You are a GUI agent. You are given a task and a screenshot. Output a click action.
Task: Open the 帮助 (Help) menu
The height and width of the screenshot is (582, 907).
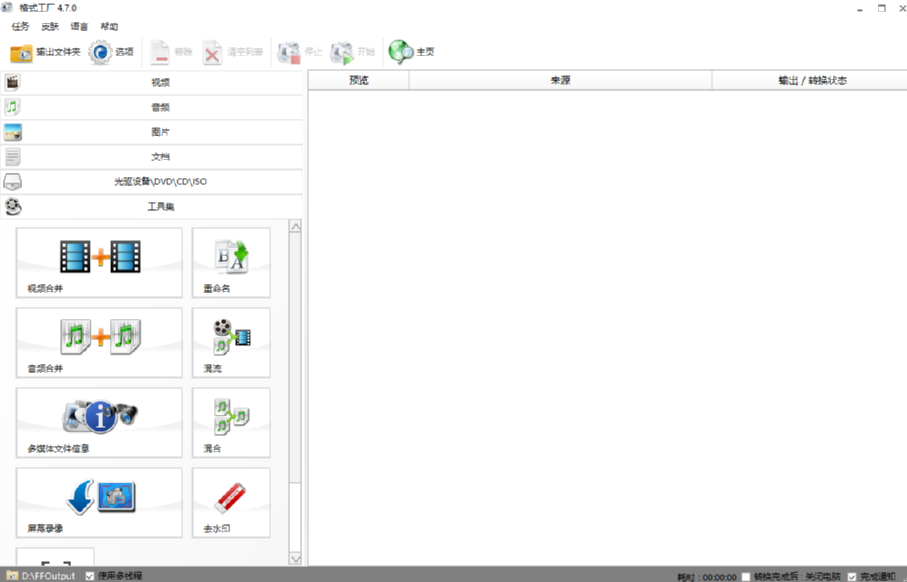pyautogui.click(x=109, y=27)
